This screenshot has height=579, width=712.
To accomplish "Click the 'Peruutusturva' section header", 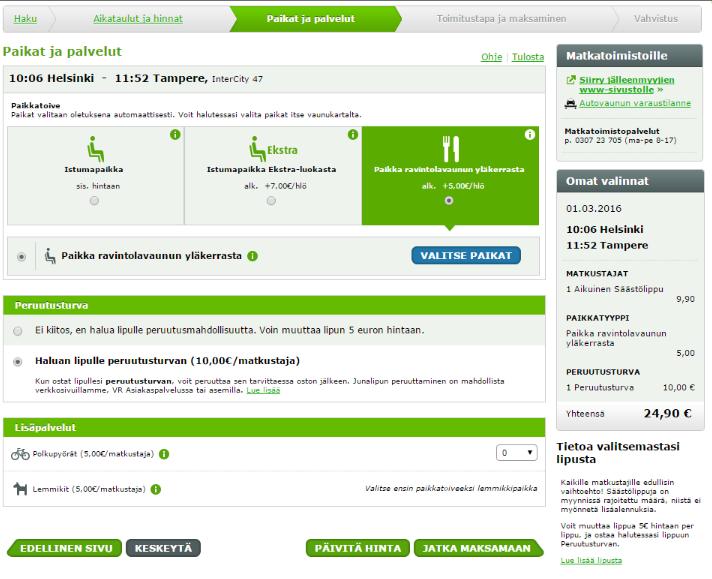I will tap(274, 305).
